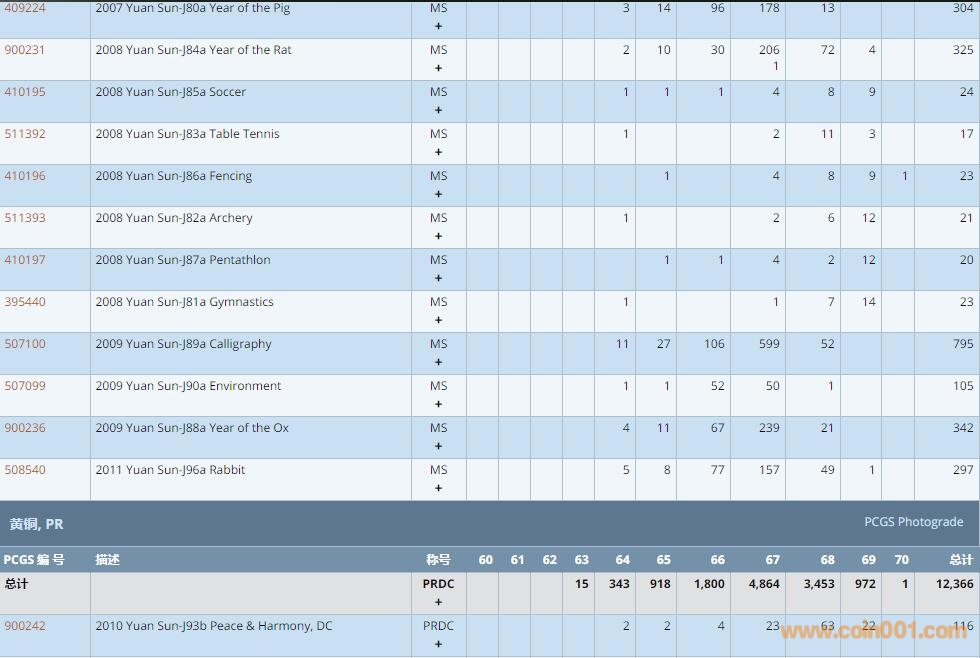Viewport: 980px width, 658px height.
Task: Expand plus sign in 2009 Environment row
Action: (x=438, y=405)
